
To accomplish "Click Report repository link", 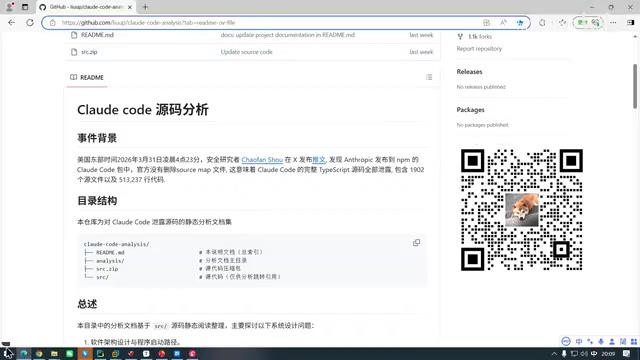I will click(479, 49).
